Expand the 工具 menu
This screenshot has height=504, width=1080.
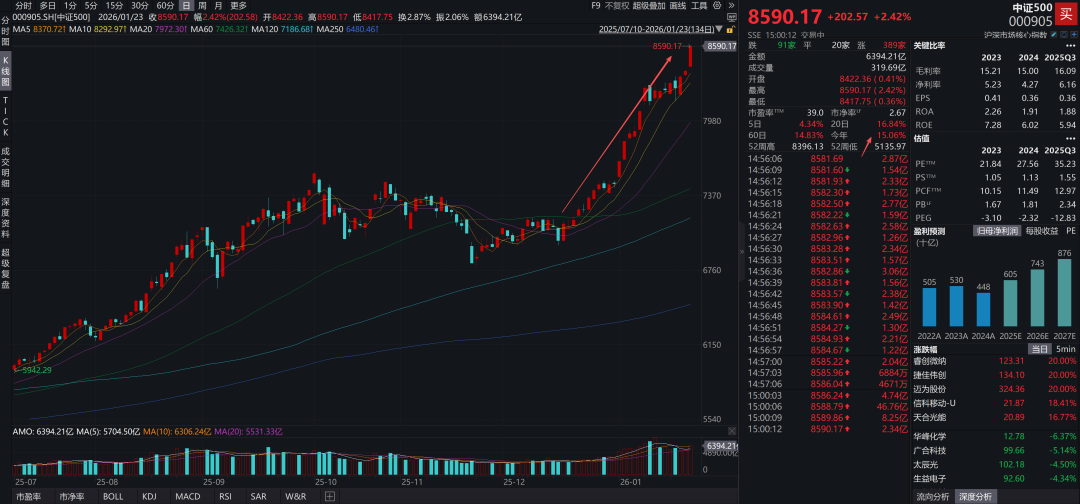pyautogui.click(x=702, y=5)
